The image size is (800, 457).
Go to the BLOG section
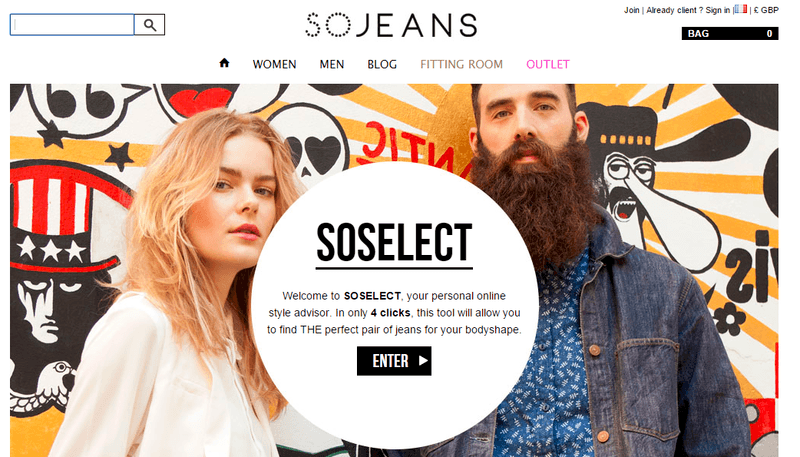(x=382, y=64)
